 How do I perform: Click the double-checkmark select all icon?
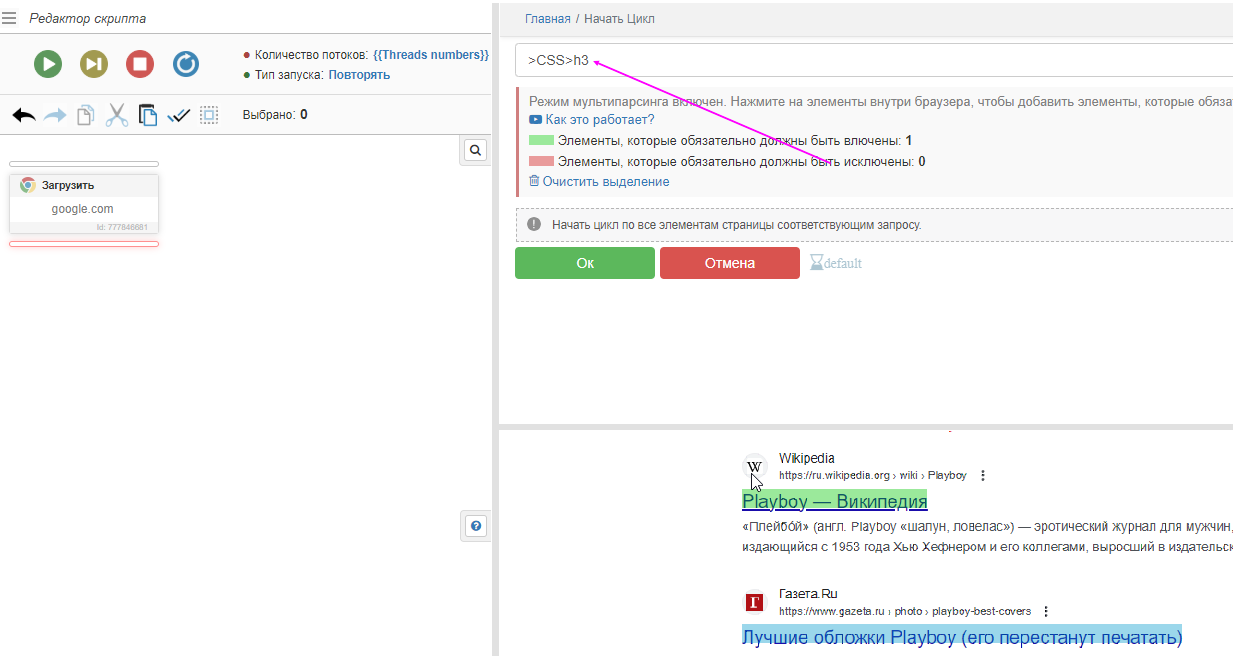tap(179, 115)
